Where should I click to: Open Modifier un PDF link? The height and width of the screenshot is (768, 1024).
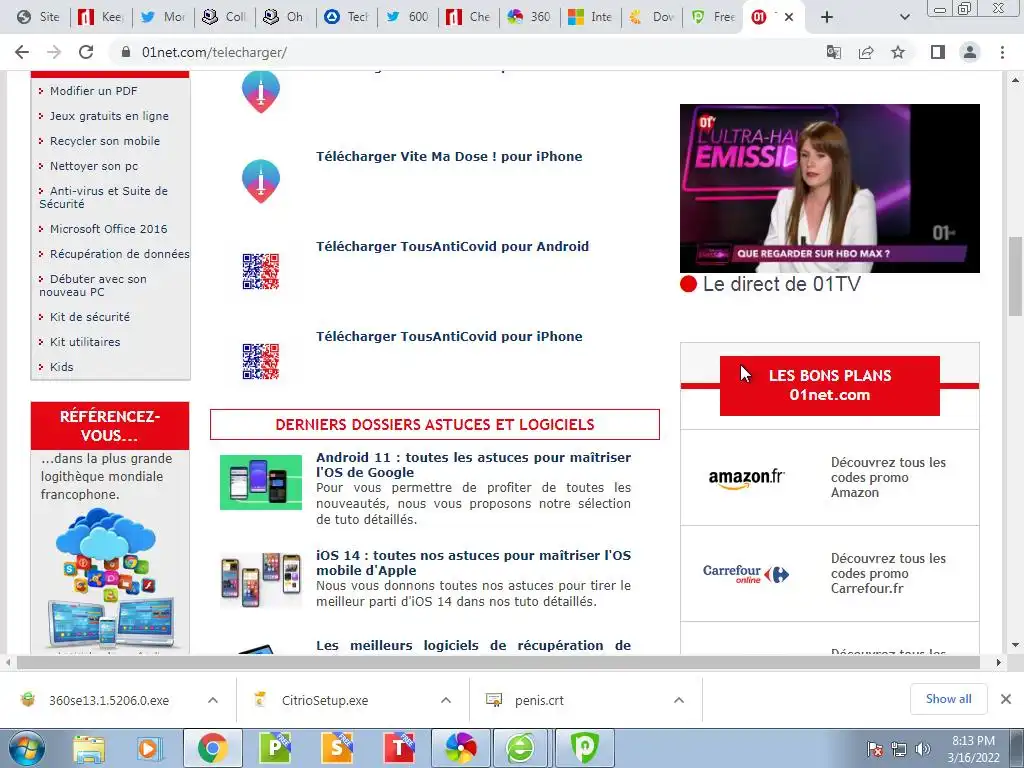click(93, 91)
